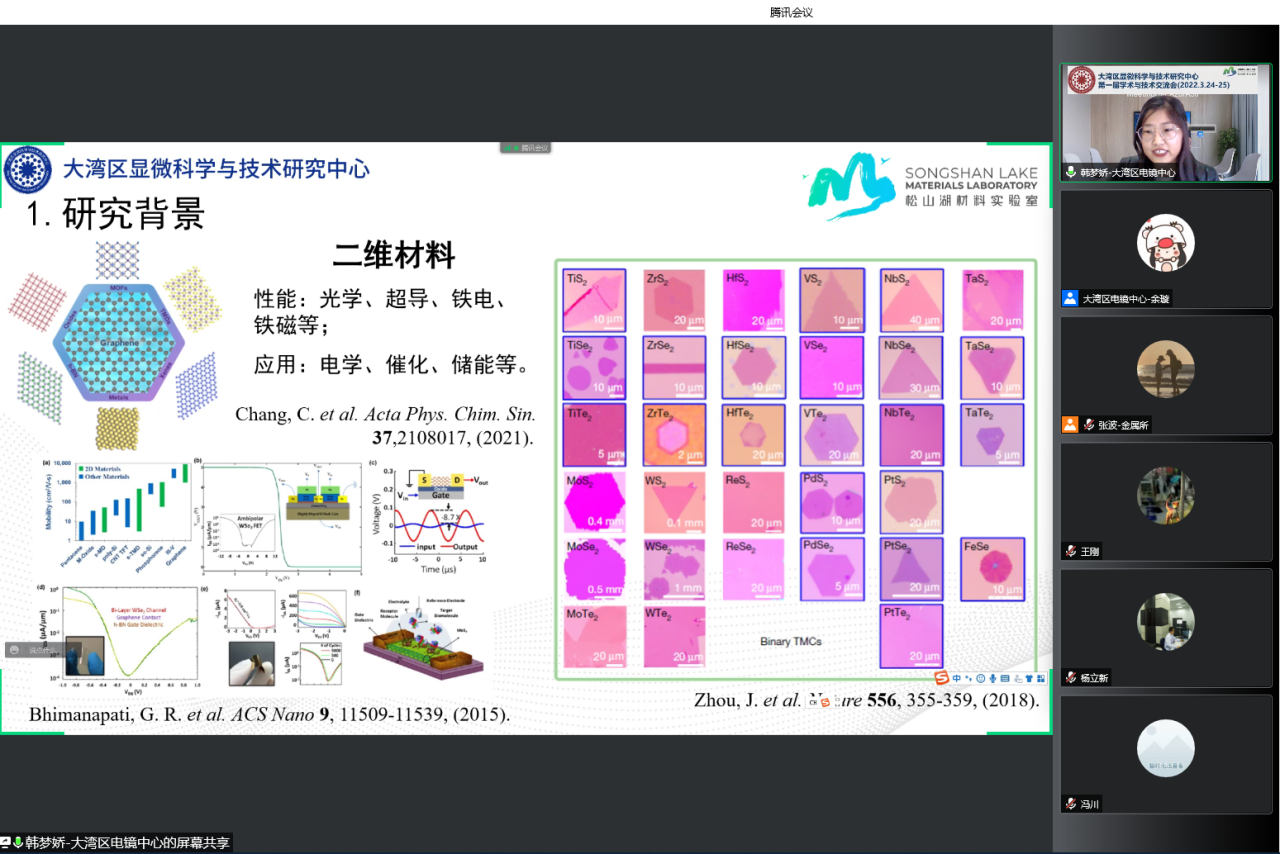Click 中 Chinese mode toggle in Sogou toolbar
The image size is (1280, 854).
point(956,679)
